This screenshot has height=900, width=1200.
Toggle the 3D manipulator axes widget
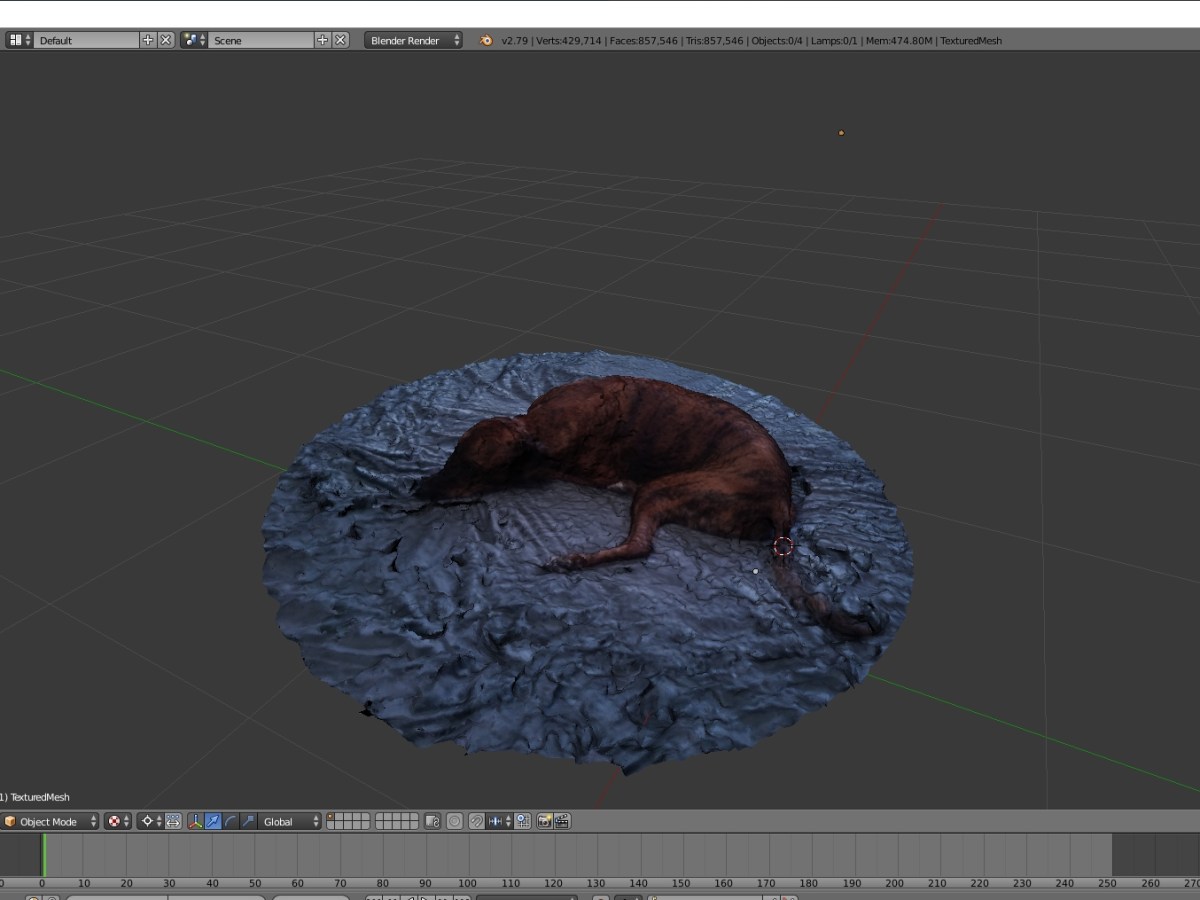click(195, 822)
